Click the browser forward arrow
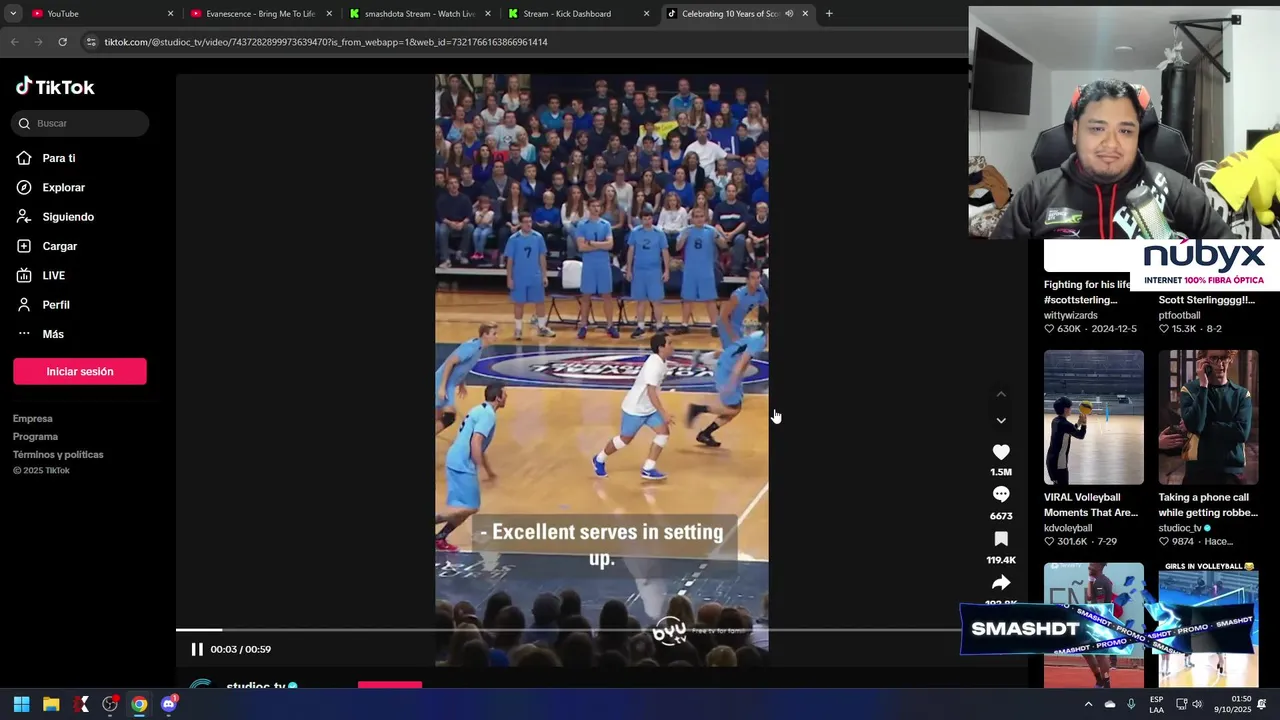This screenshot has width=1280, height=720. click(38, 42)
